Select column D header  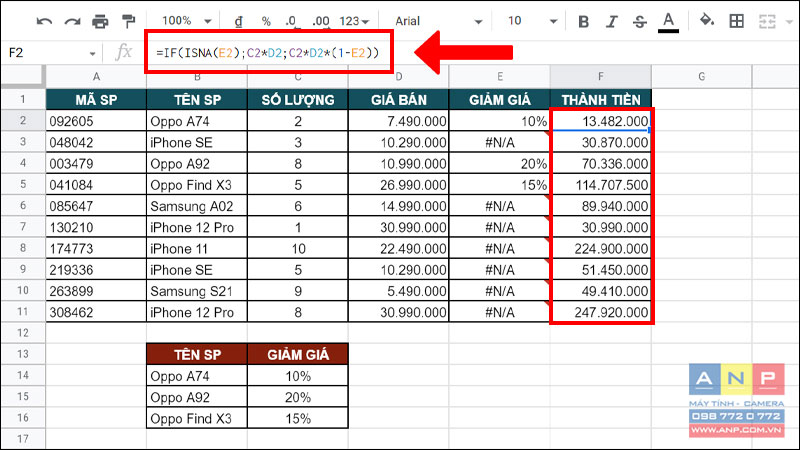[x=398, y=77]
